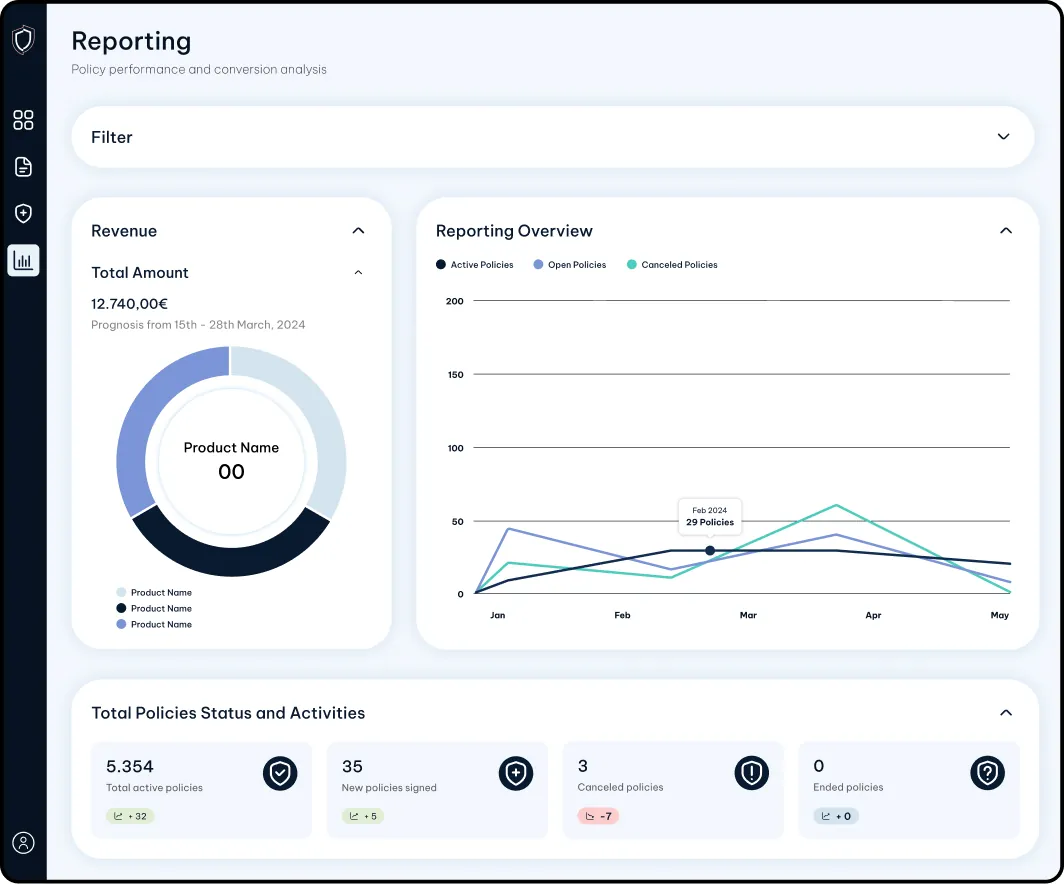Click dark navy Product Name legend dot

tap(121, 609)
